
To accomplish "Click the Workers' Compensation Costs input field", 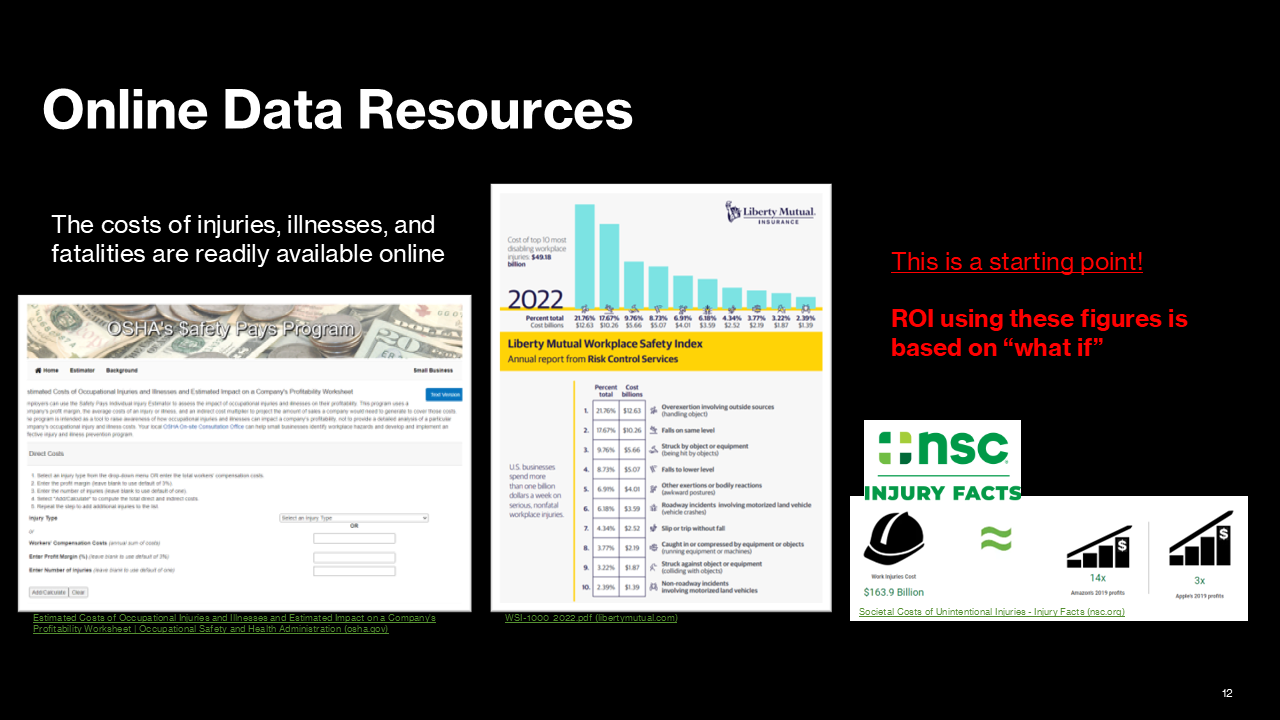I will pos(354,538).
